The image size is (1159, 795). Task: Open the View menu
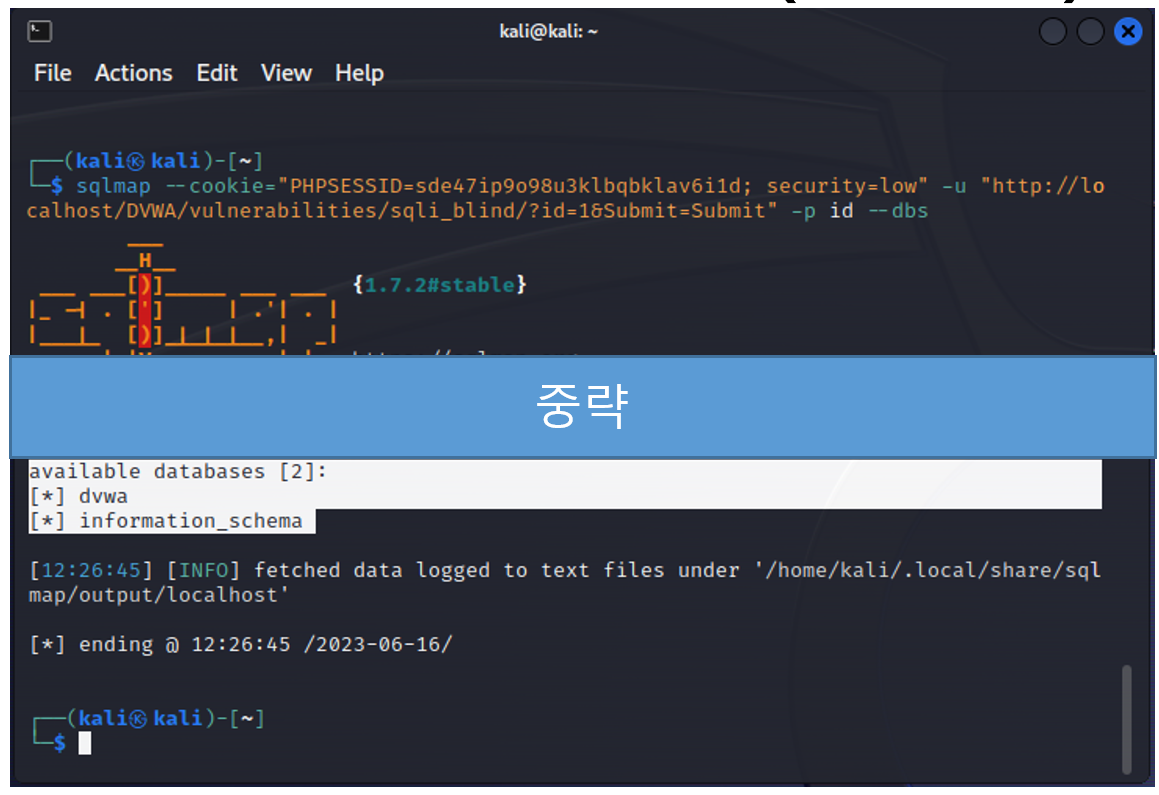[x=286, y=73]
